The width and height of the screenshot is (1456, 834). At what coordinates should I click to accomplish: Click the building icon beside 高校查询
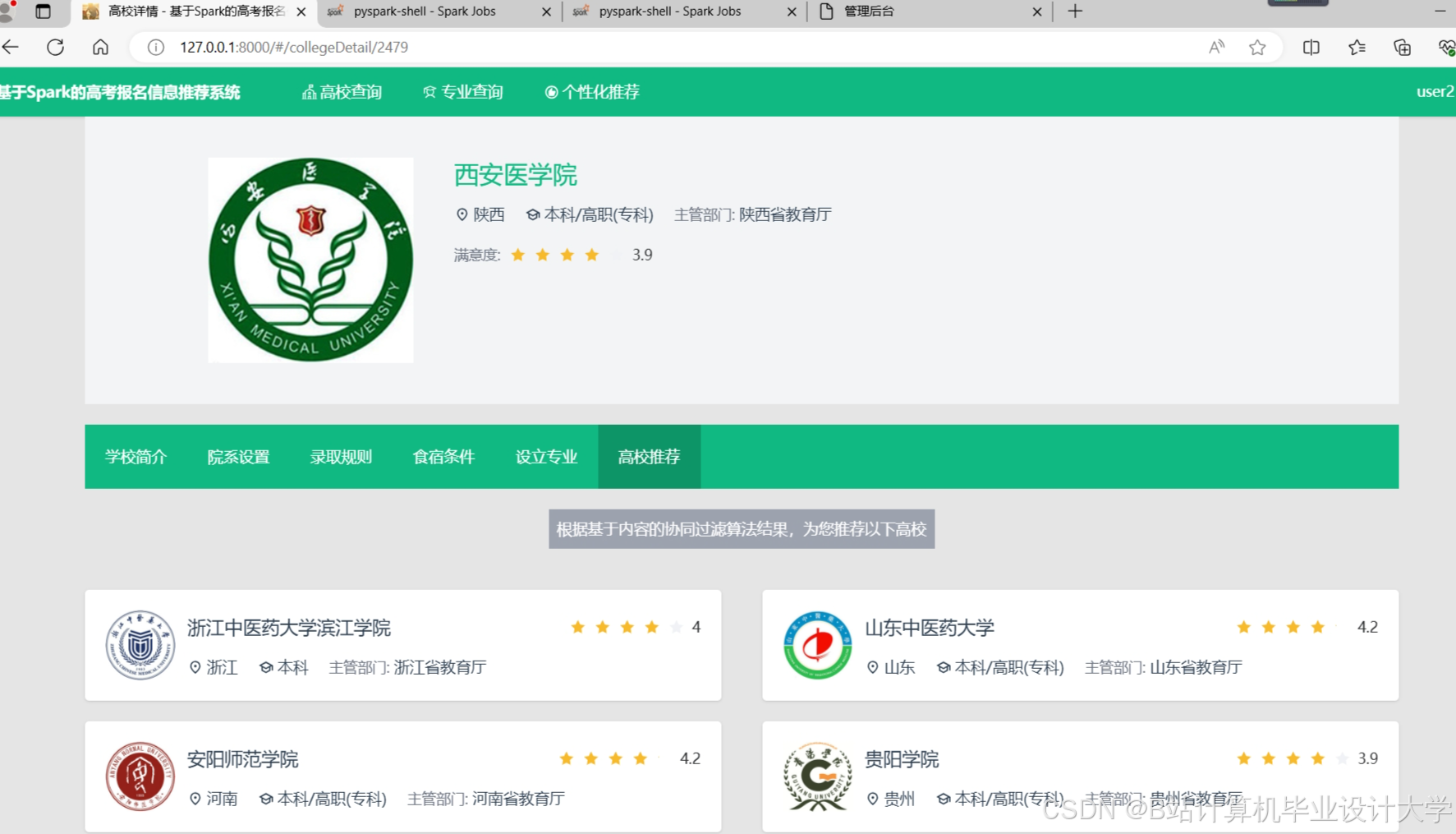pyautogui.click(x=308, y=92)
